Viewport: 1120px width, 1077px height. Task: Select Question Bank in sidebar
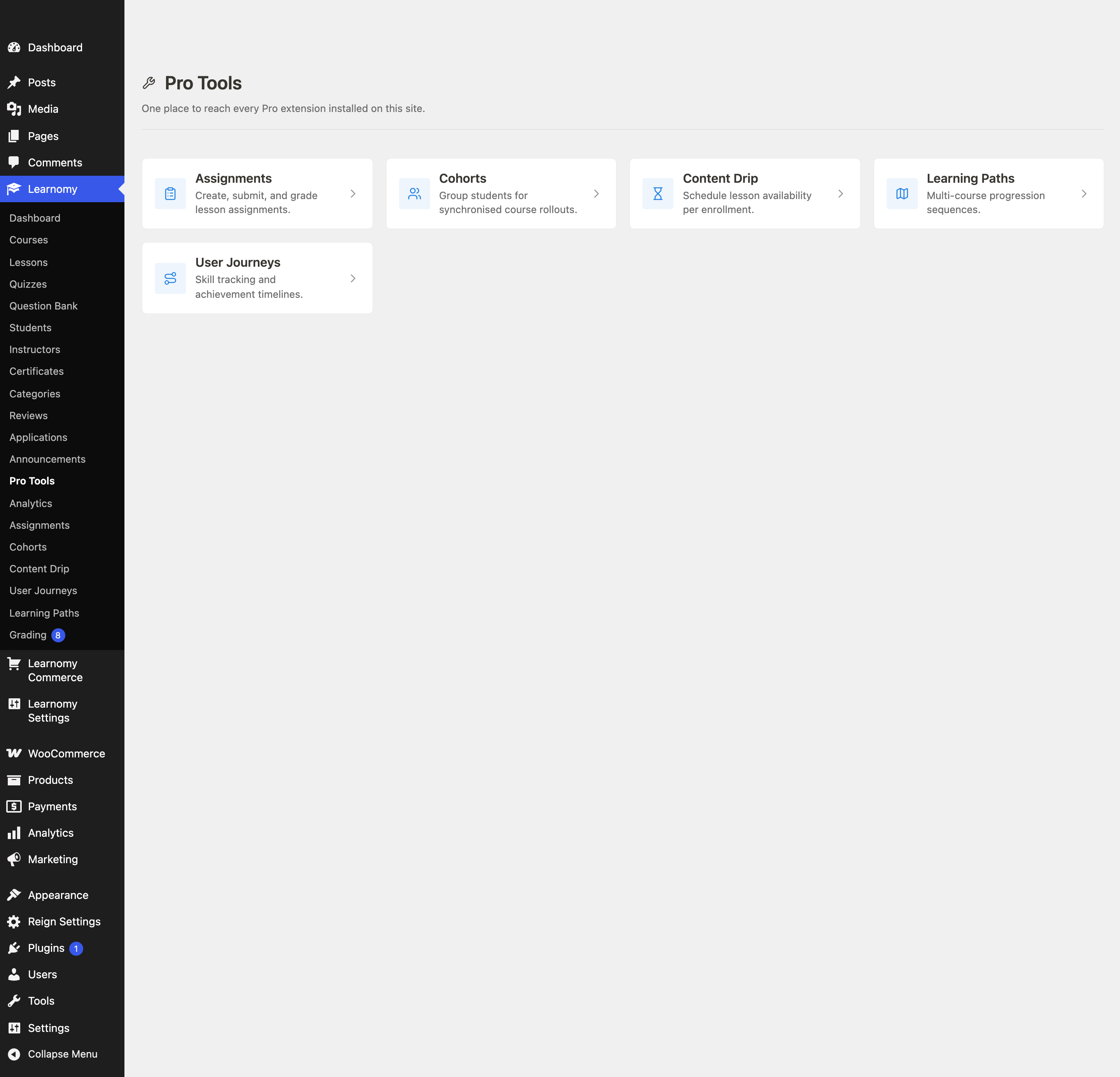tap(44, 306)
